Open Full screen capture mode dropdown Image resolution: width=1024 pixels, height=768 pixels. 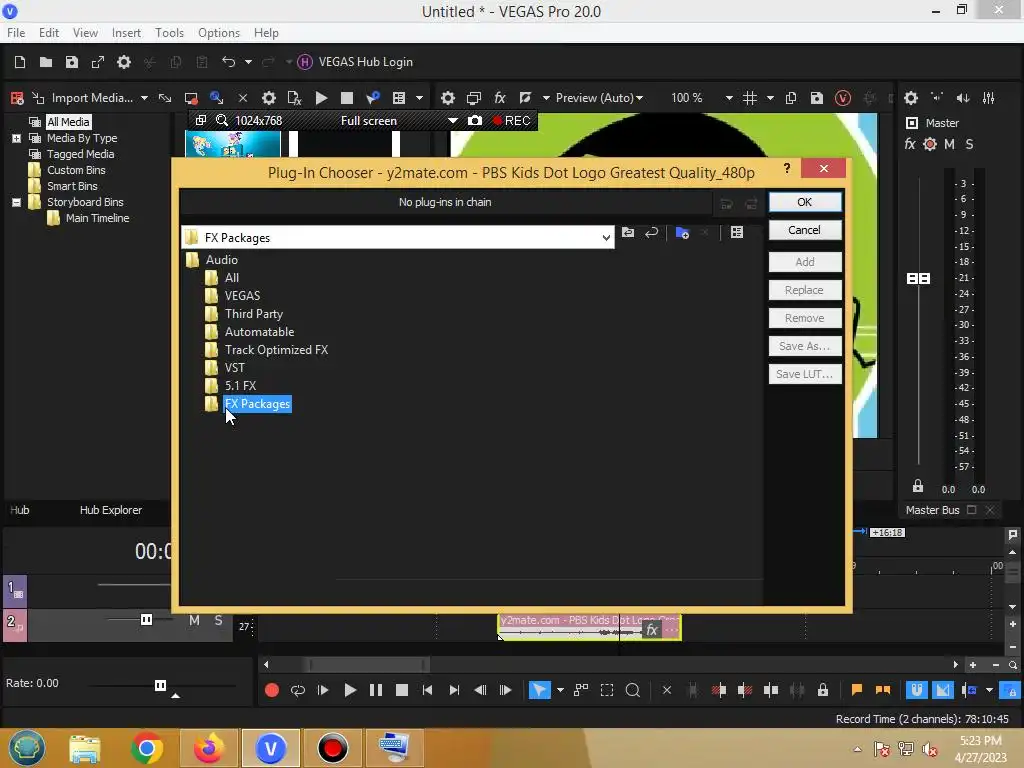pos(453,121)
